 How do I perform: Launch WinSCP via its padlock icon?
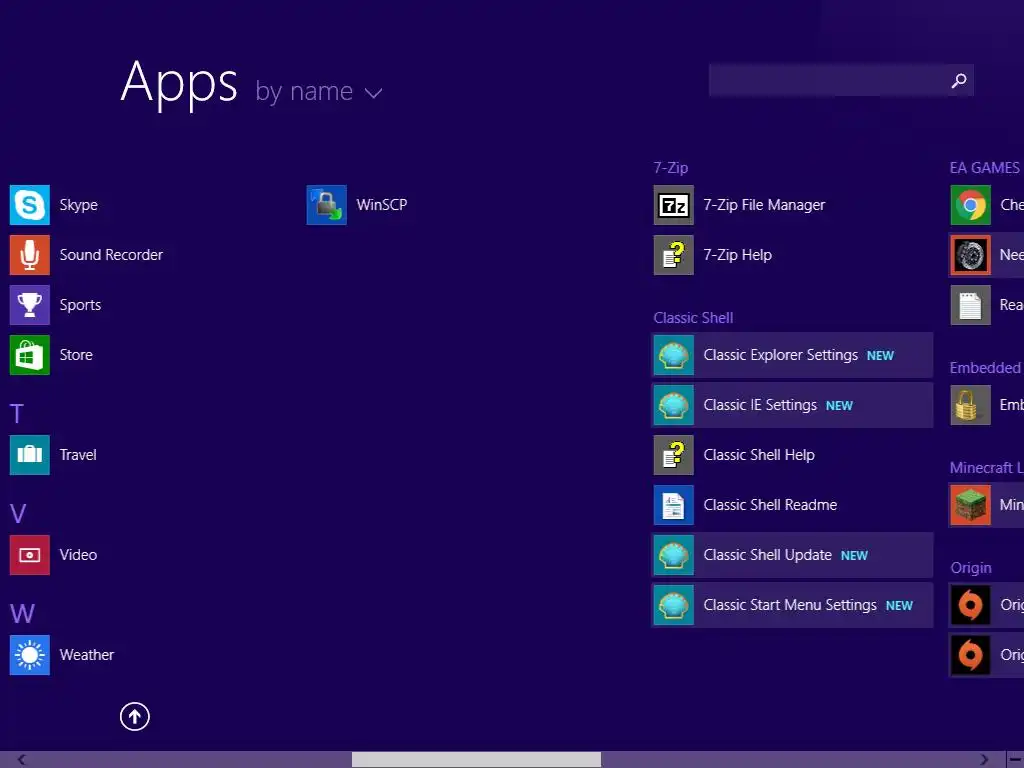coord(327,204)
